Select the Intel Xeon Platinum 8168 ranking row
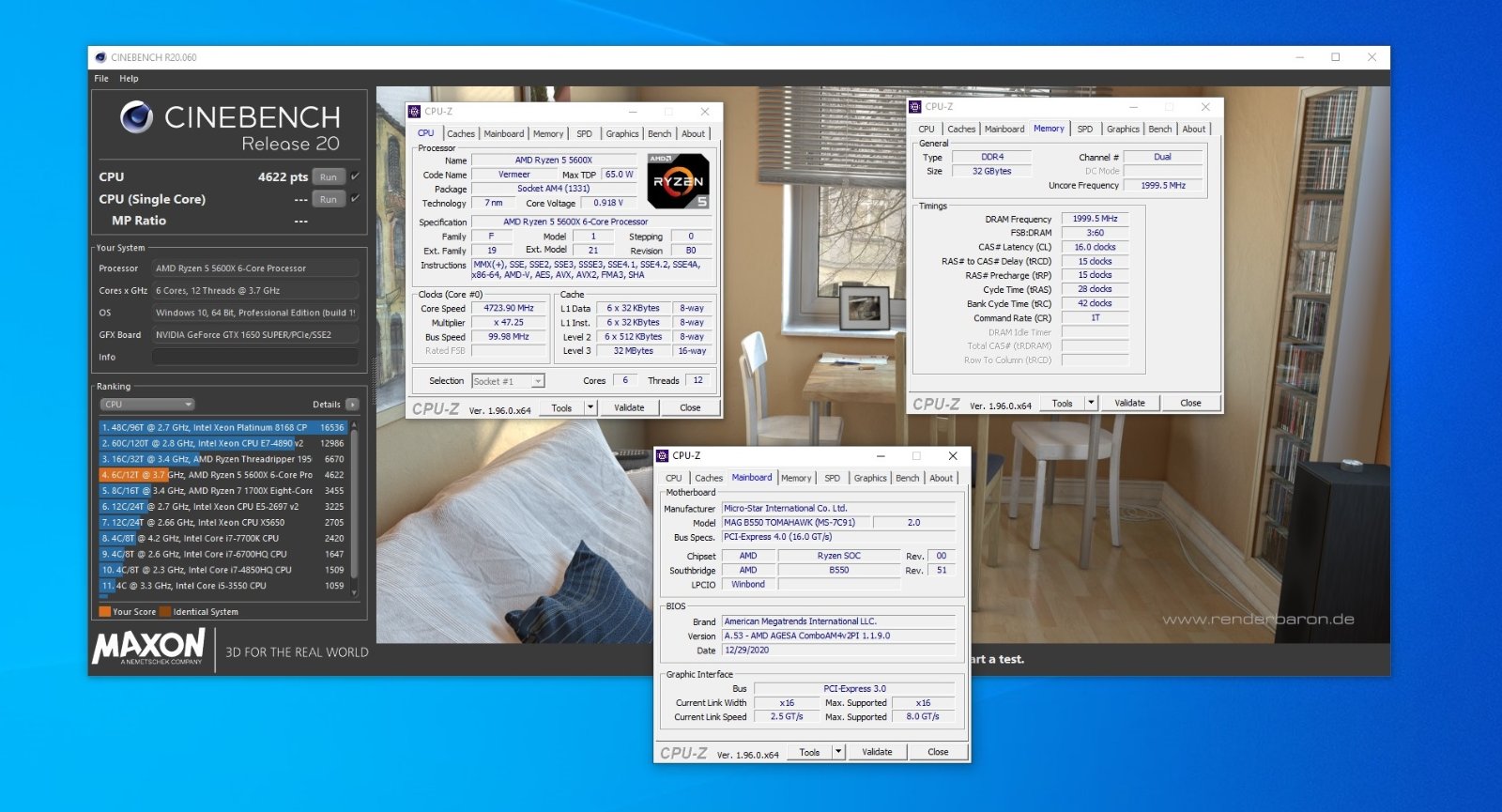Screen dimensions: 1502x812 pos(223,427)
